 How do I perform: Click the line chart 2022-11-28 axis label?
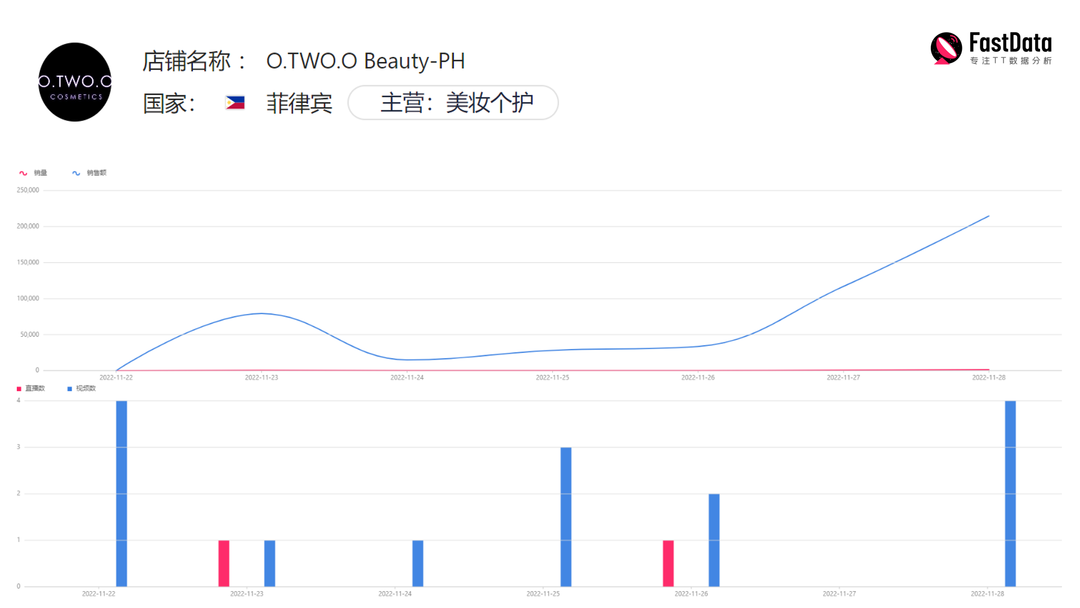tap(988, 377)
